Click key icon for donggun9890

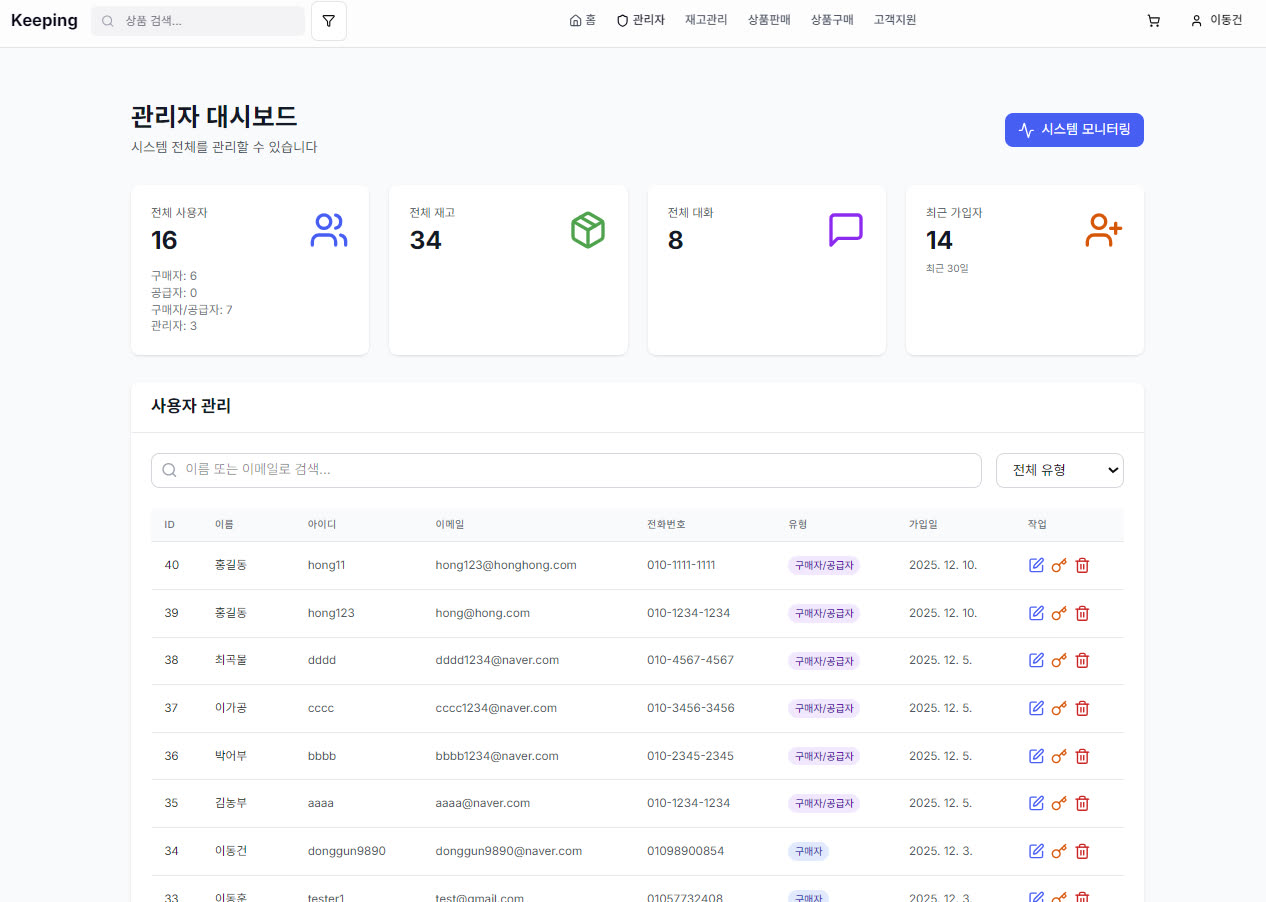pos(1059,851)
